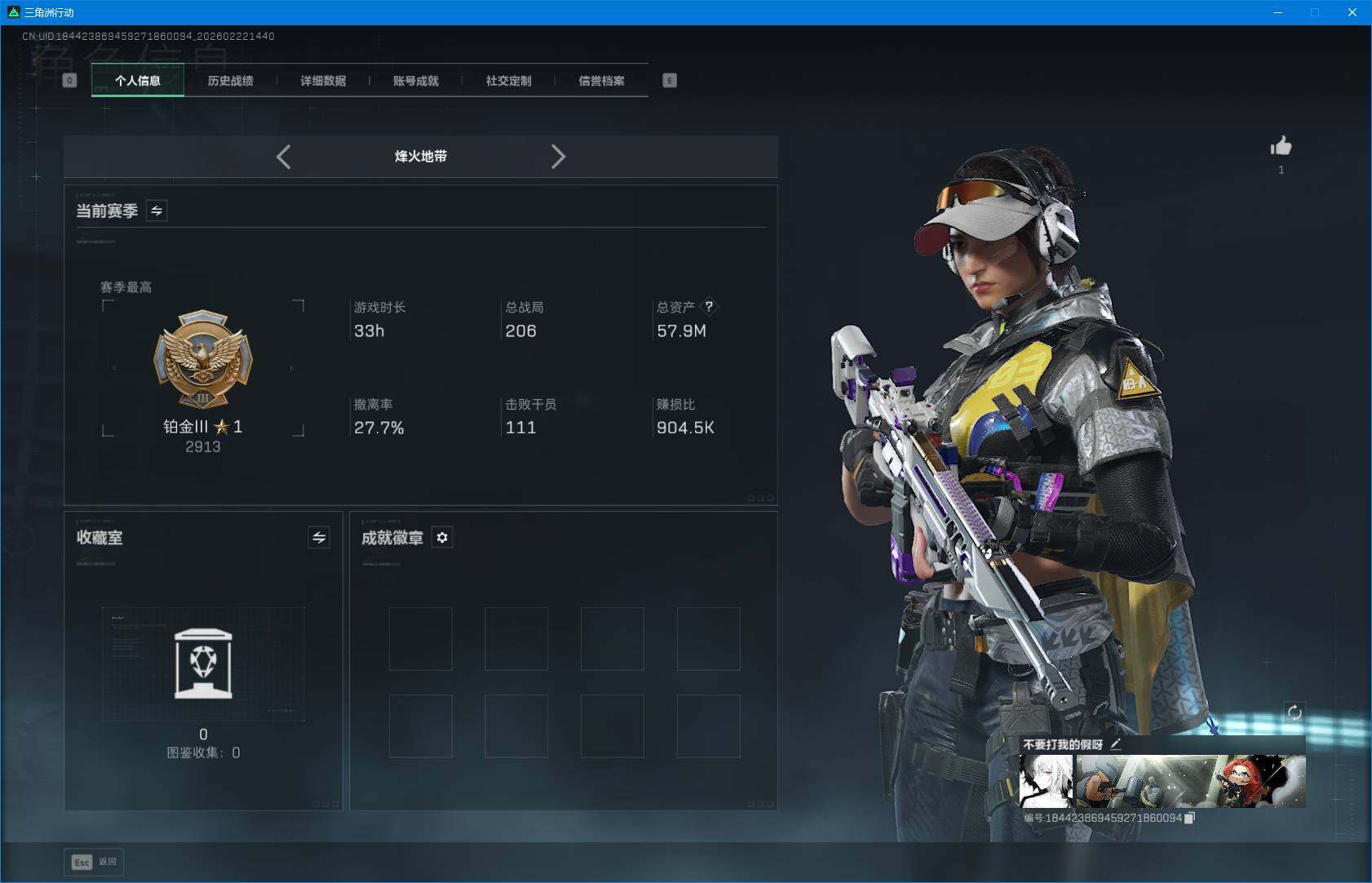Screen dimensions: 1372x883
Task: Close the 三角洲行动 window
Action: [x=1352, y=12]
